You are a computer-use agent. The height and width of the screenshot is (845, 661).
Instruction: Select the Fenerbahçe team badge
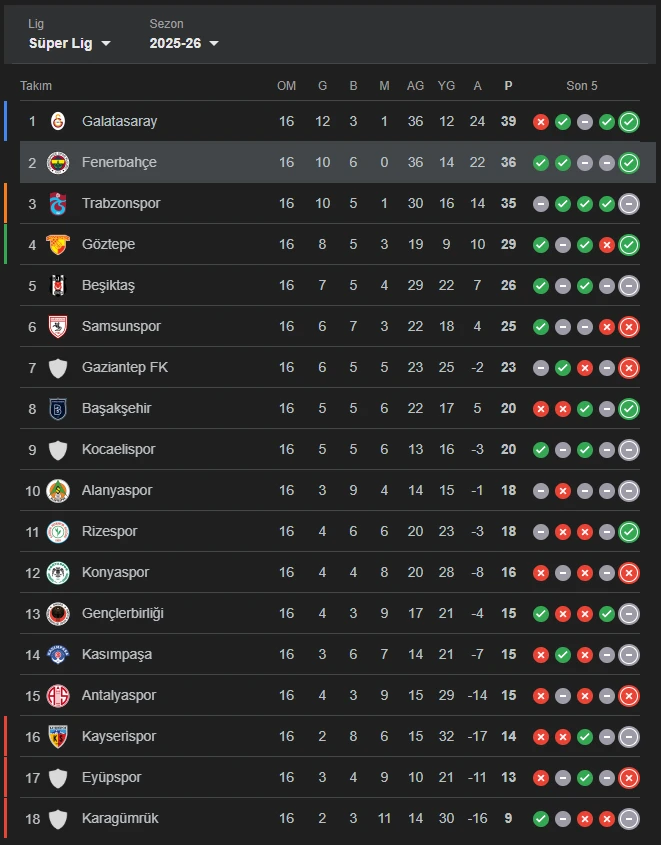pyautogui.click(x=58, y=162)
